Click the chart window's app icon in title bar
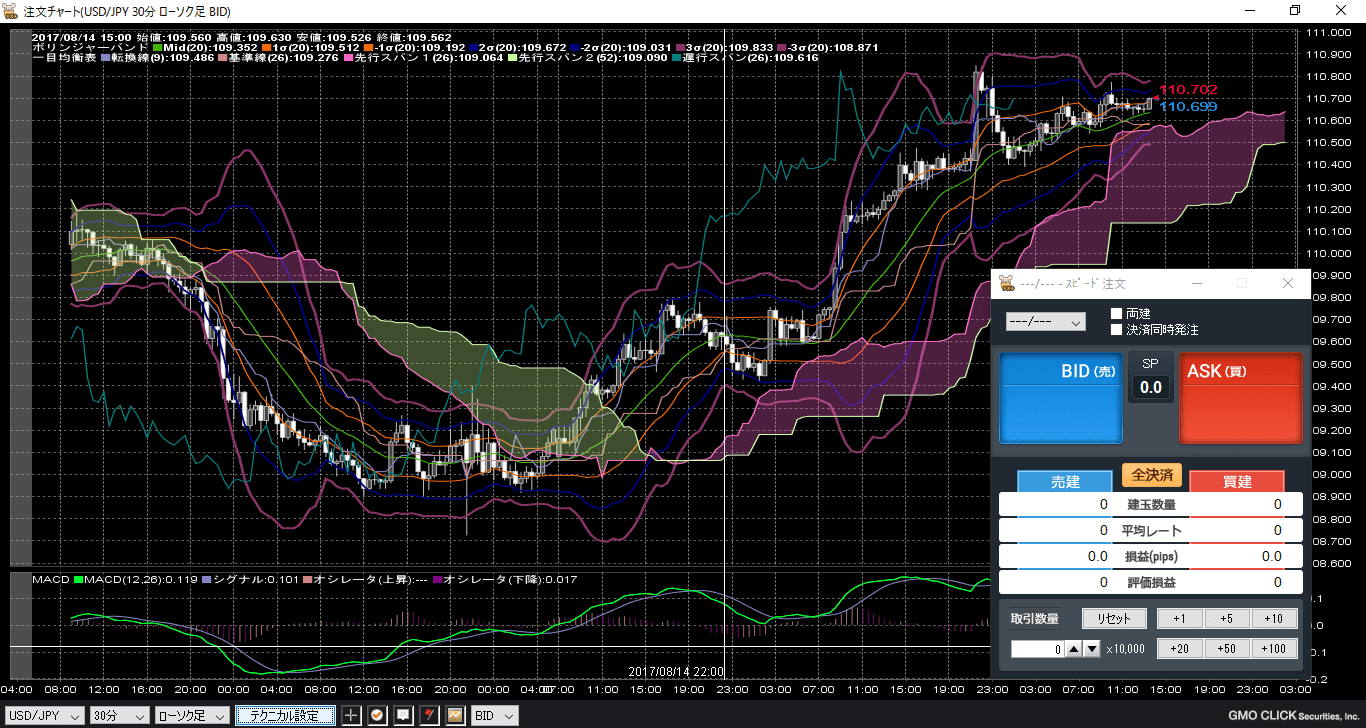 [11, 10]
